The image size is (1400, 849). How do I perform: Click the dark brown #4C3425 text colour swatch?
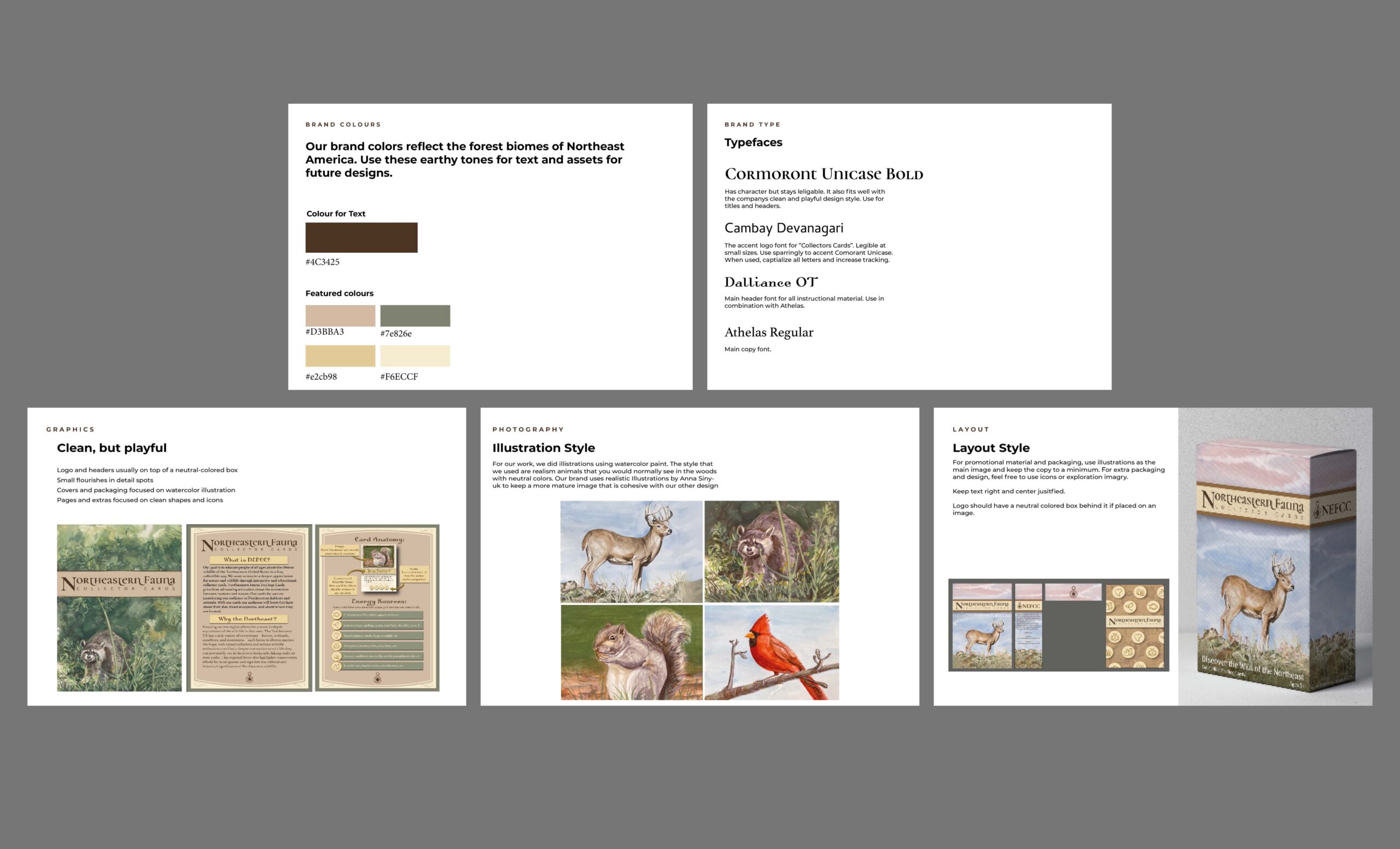click(x=361, y=237)
